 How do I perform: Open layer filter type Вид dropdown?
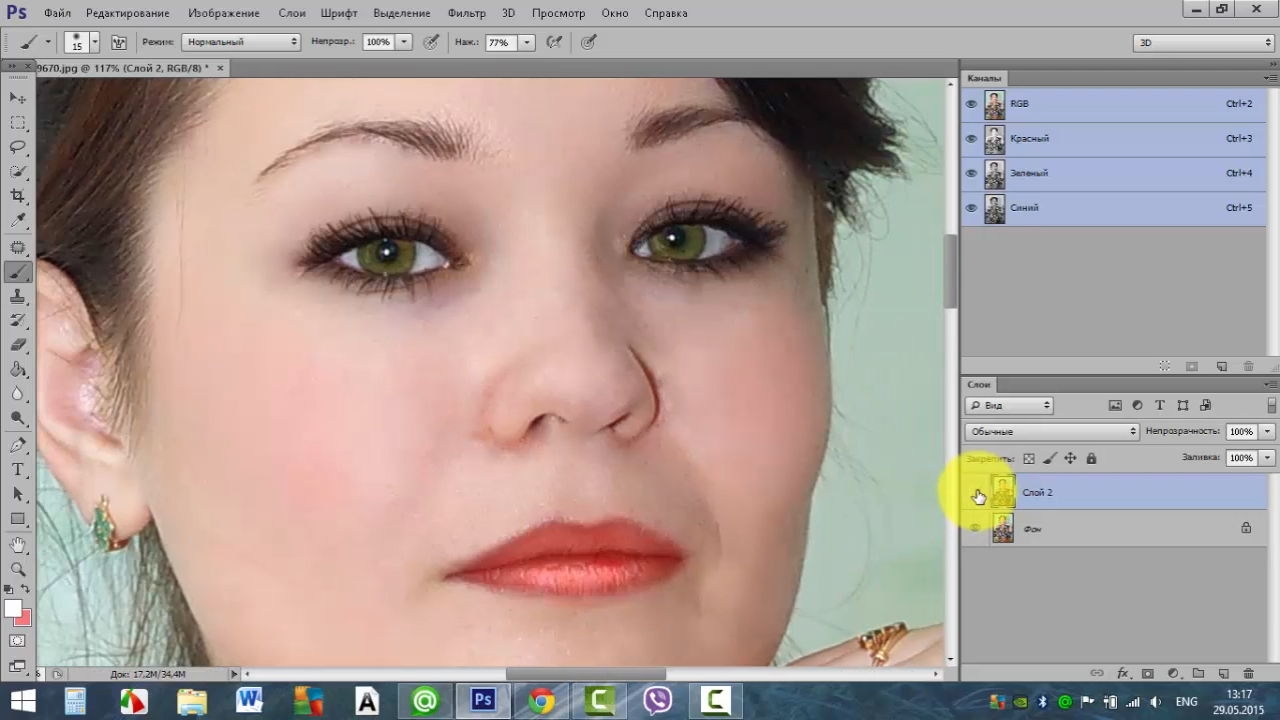click(1009, 405)
